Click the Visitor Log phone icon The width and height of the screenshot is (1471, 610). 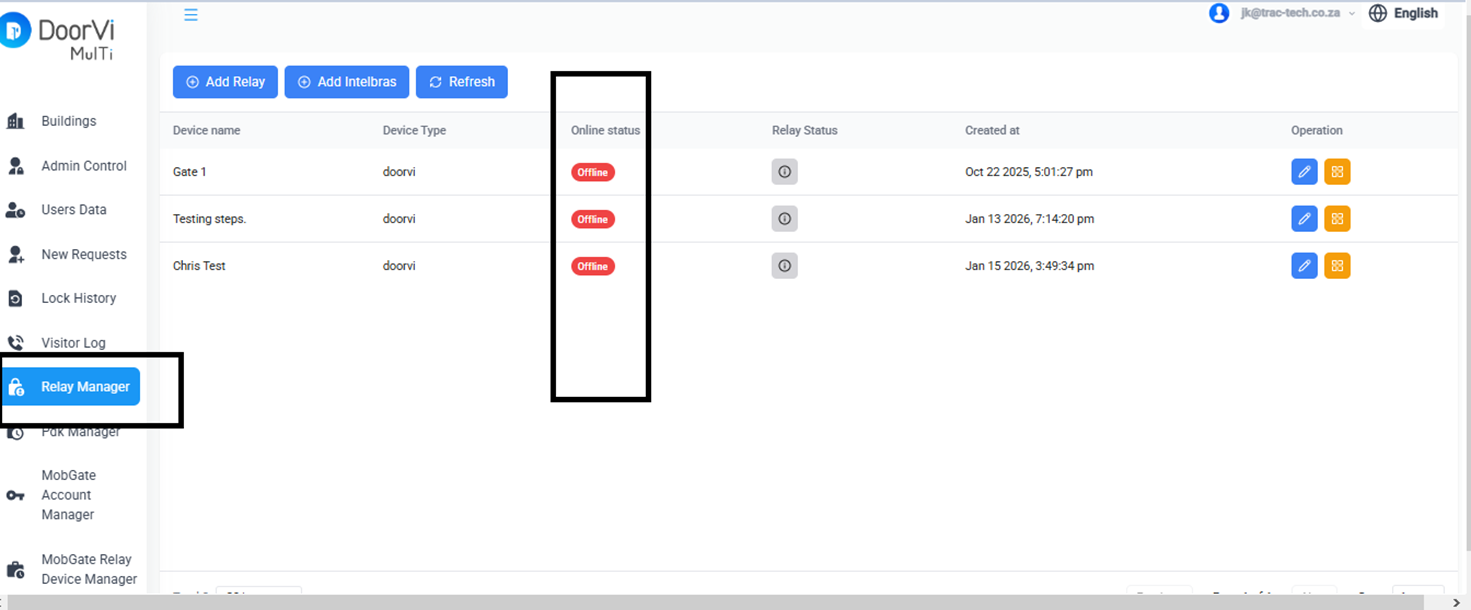[x=15, y=343]
